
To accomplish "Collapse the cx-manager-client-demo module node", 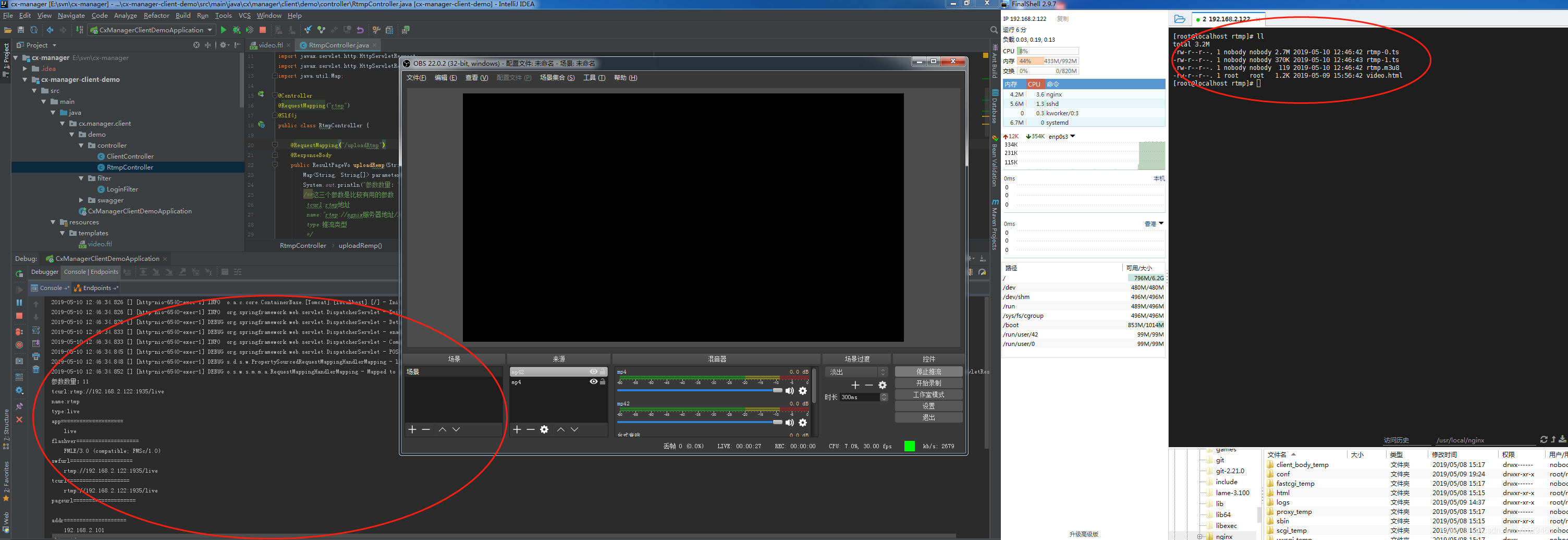I will (25, 80).
